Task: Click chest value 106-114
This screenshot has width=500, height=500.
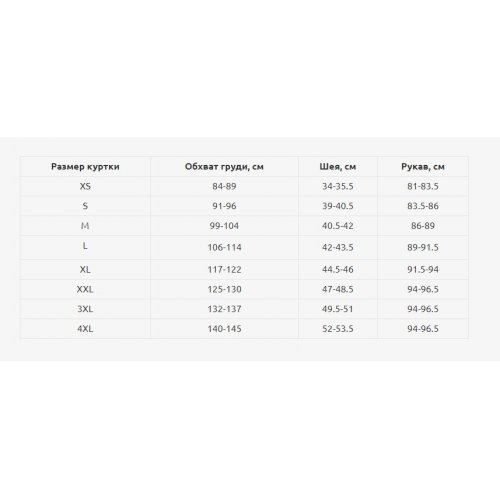Action: pyautogui.click(x=224, y=248)
